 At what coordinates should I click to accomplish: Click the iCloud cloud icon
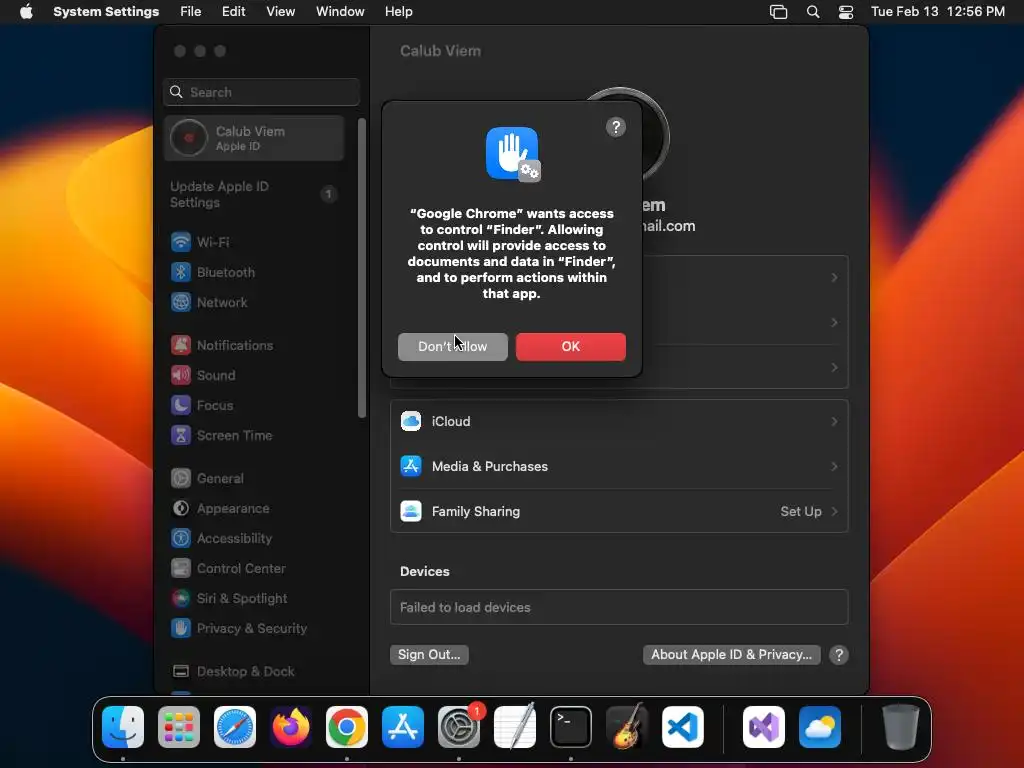pyautogui.click(x=411, y=421)
